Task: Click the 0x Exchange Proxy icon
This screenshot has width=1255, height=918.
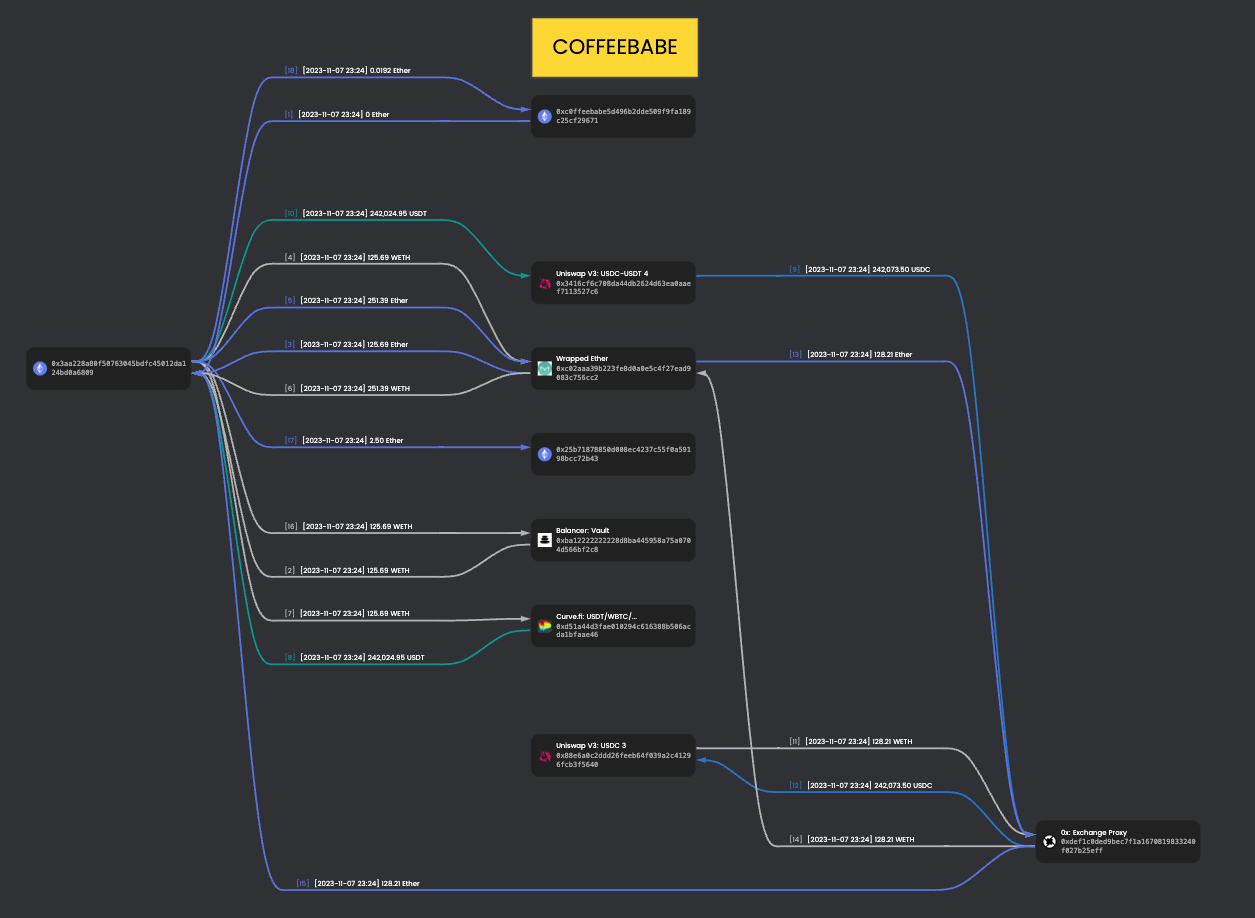Action: pyautogui.click(x=1049, y=842)
